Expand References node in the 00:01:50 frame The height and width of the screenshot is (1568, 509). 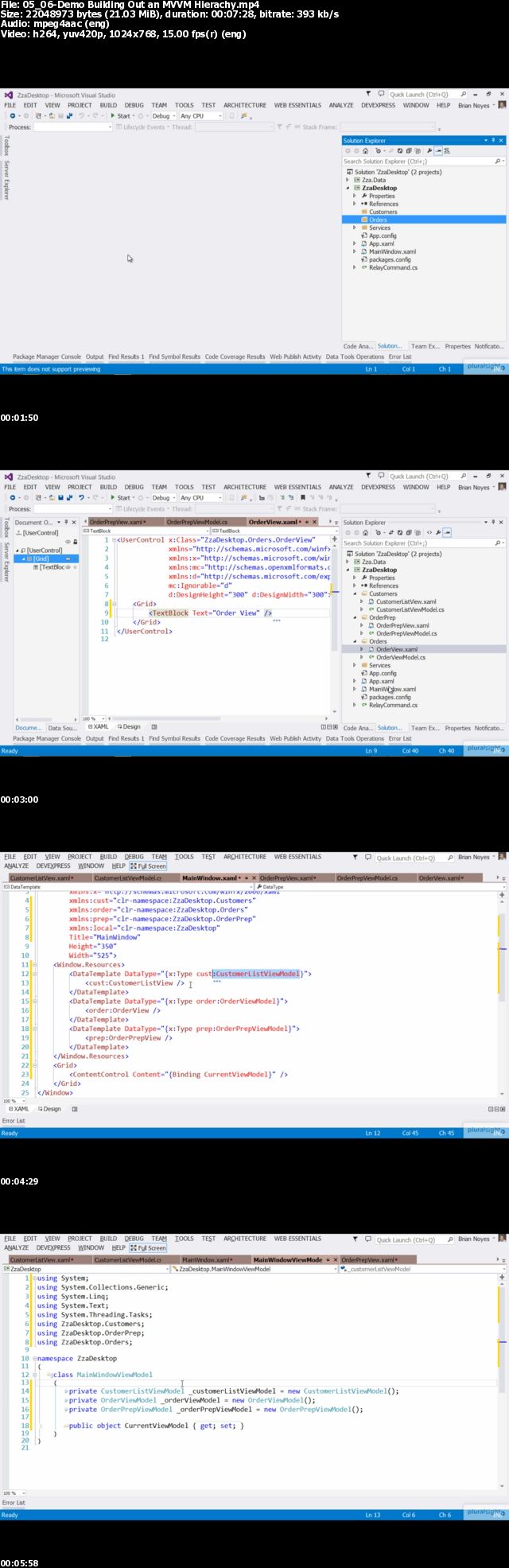(355, 204)
